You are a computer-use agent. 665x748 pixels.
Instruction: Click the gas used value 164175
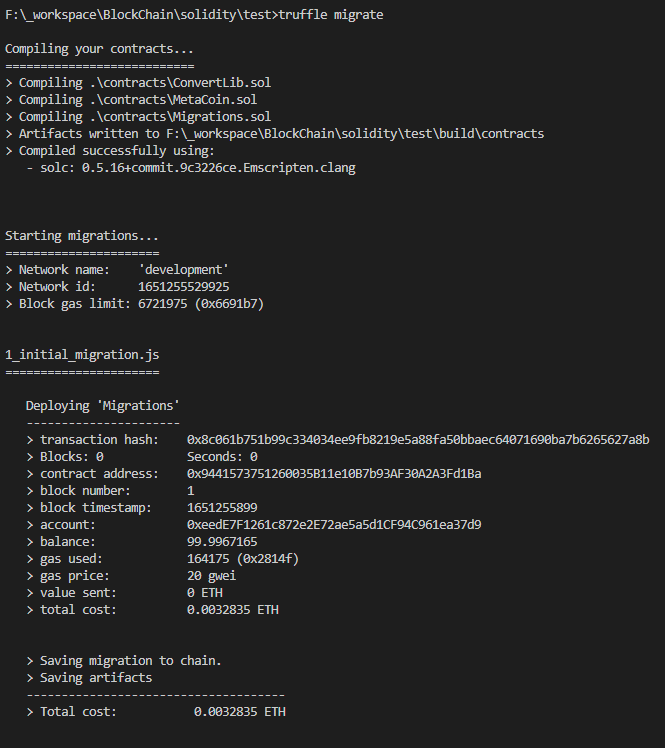(x=208, y=559)
